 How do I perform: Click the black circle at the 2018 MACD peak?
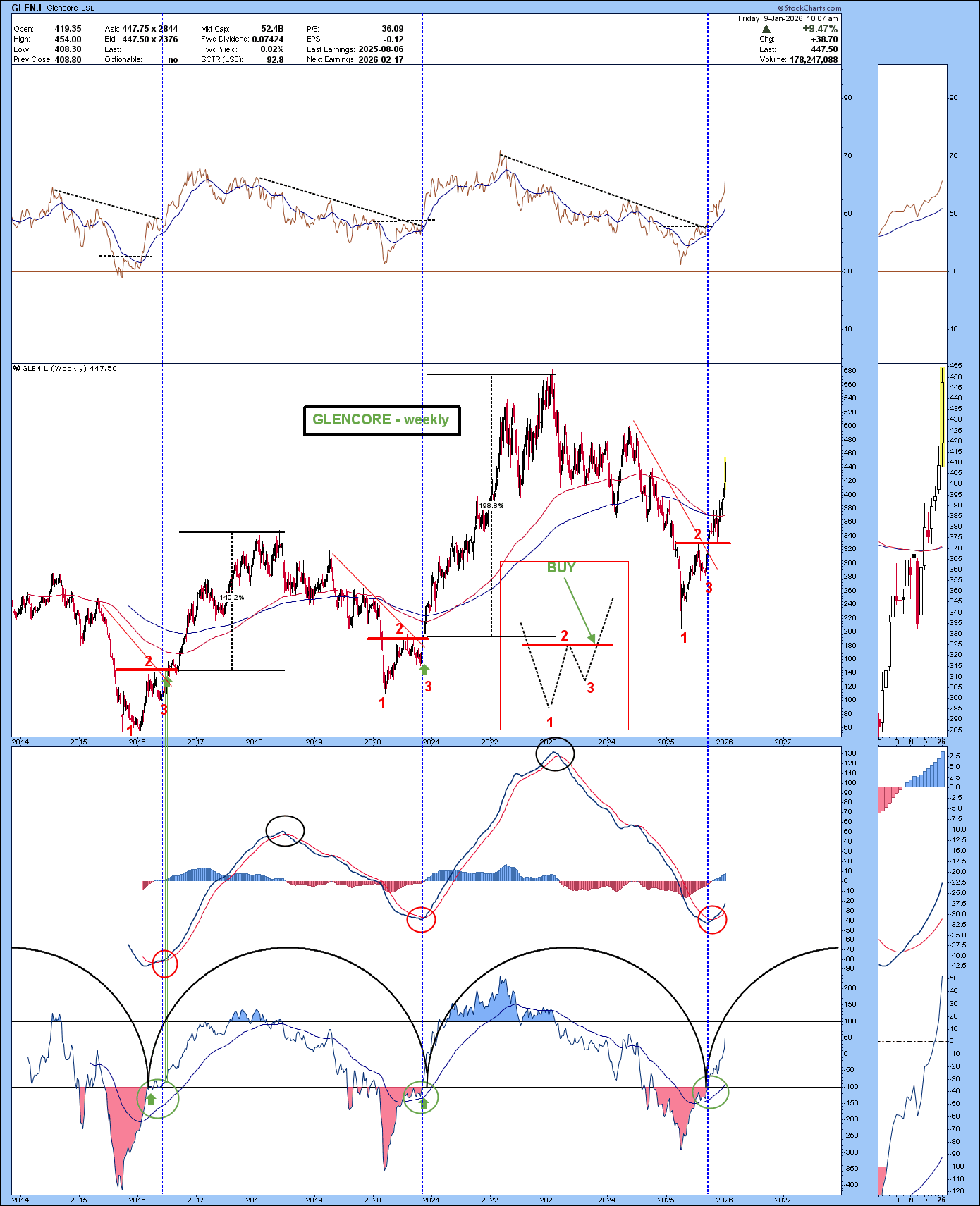pyautogui.click(x=285, y=830)
